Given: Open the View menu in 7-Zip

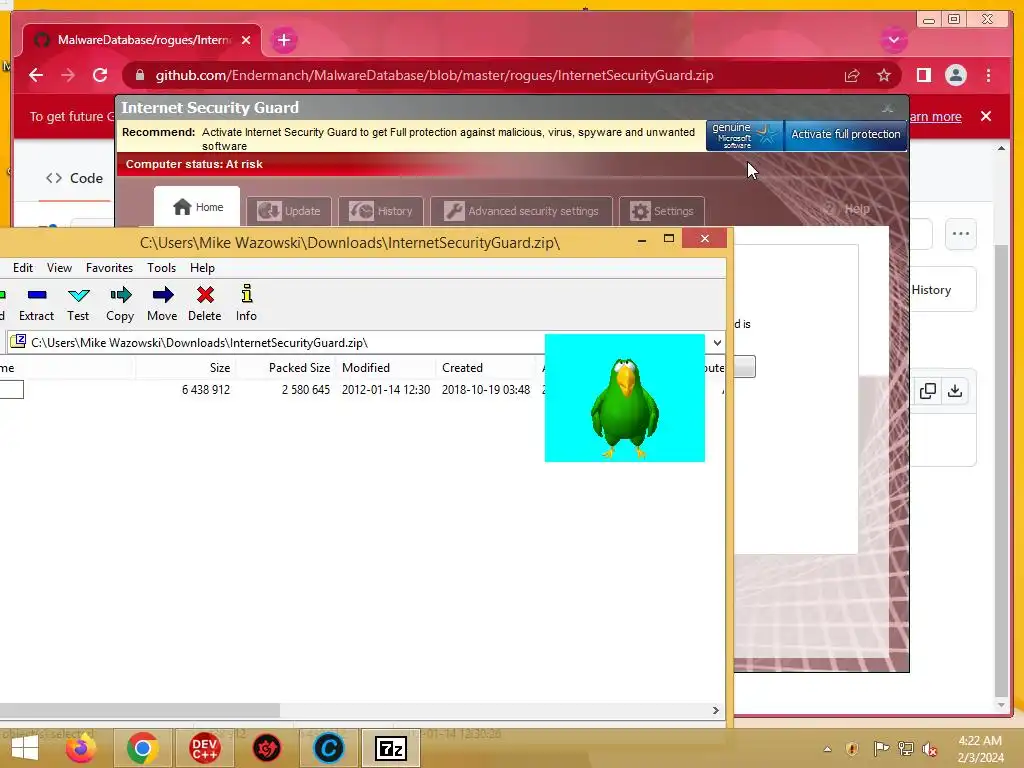Looking at the screenshot, I should click(59, 268).
